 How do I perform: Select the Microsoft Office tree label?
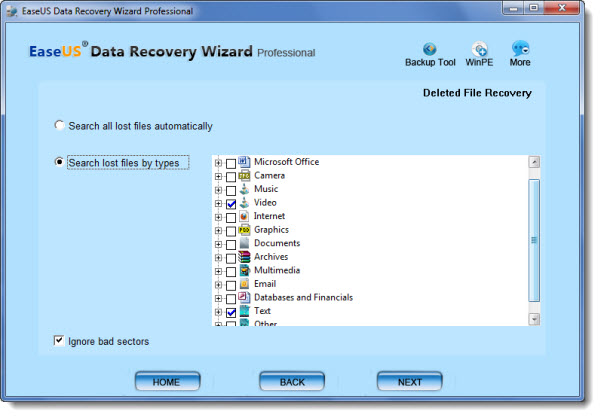coord(286,162)
